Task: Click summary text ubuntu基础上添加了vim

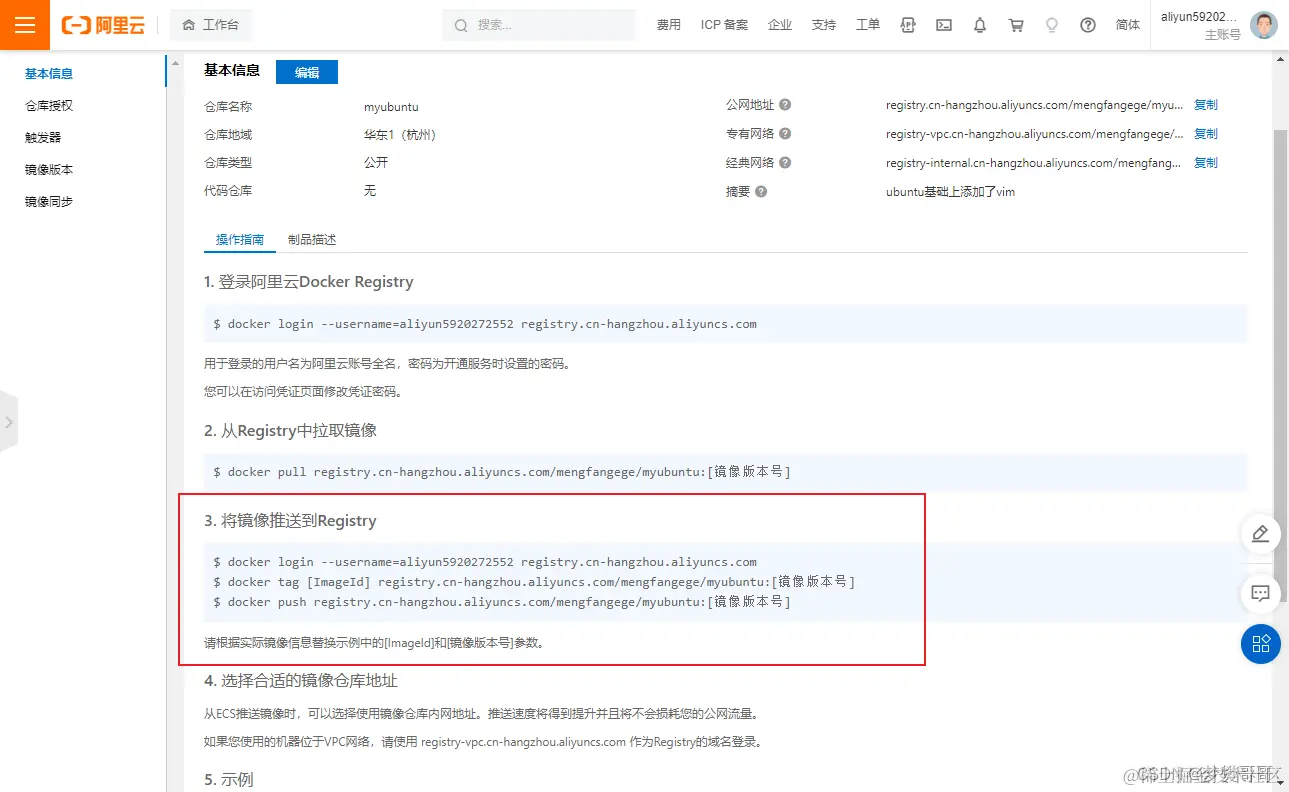Action: [950, 191]
